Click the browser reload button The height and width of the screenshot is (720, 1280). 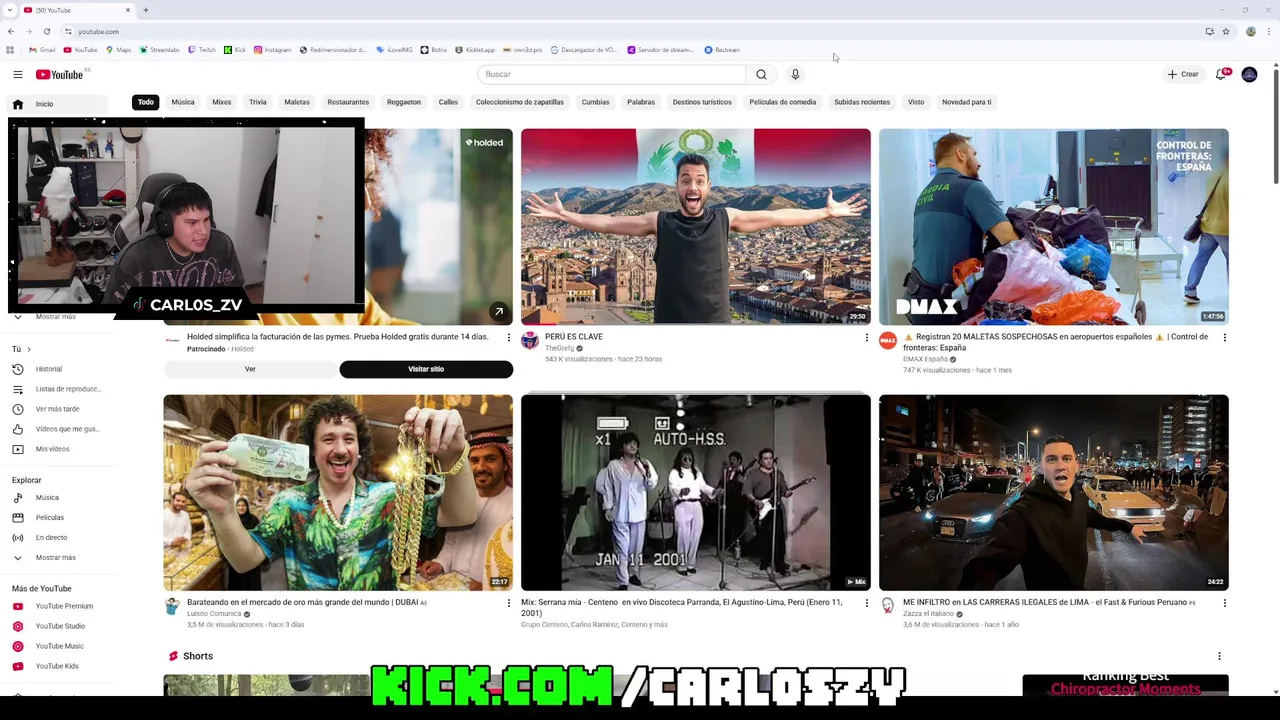click(46, 31)
